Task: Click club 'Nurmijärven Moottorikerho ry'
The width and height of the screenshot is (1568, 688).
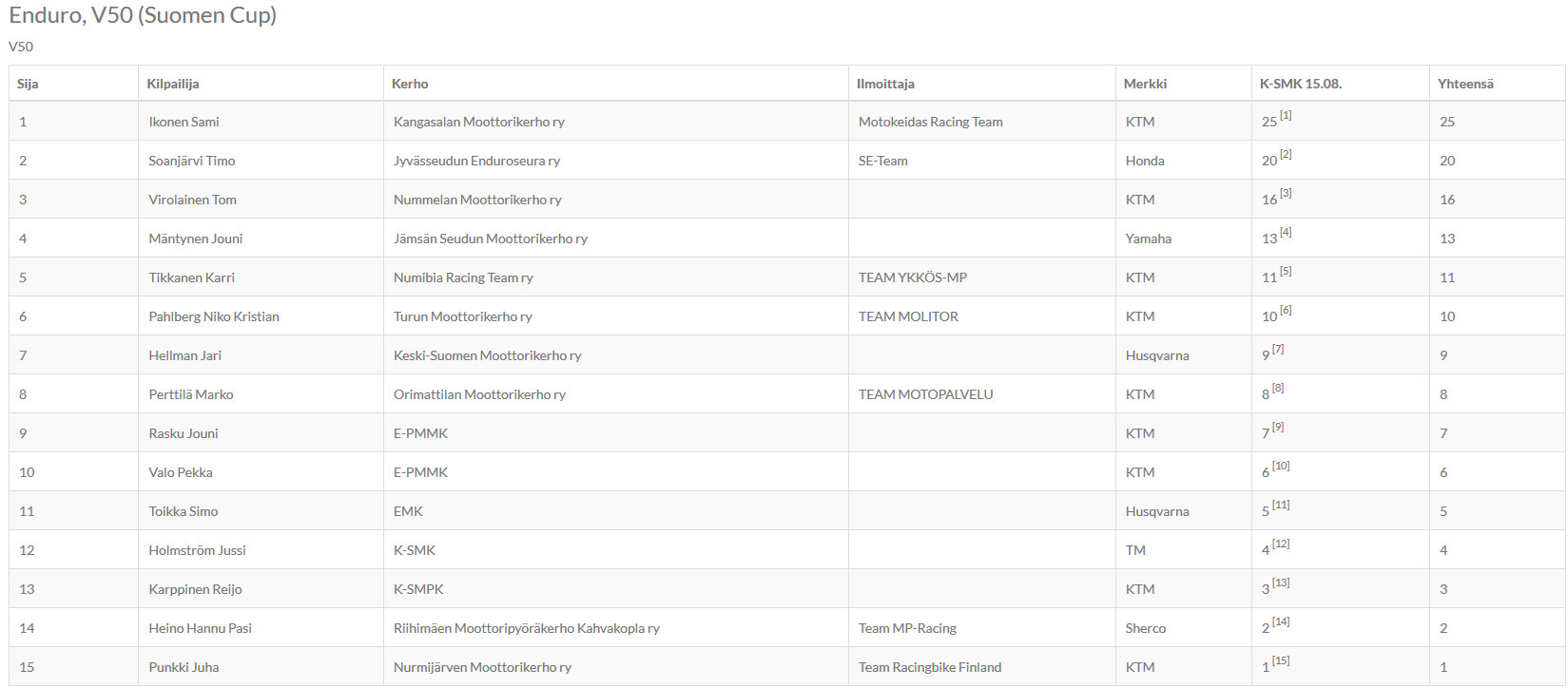Action: [x=482, y=667]
